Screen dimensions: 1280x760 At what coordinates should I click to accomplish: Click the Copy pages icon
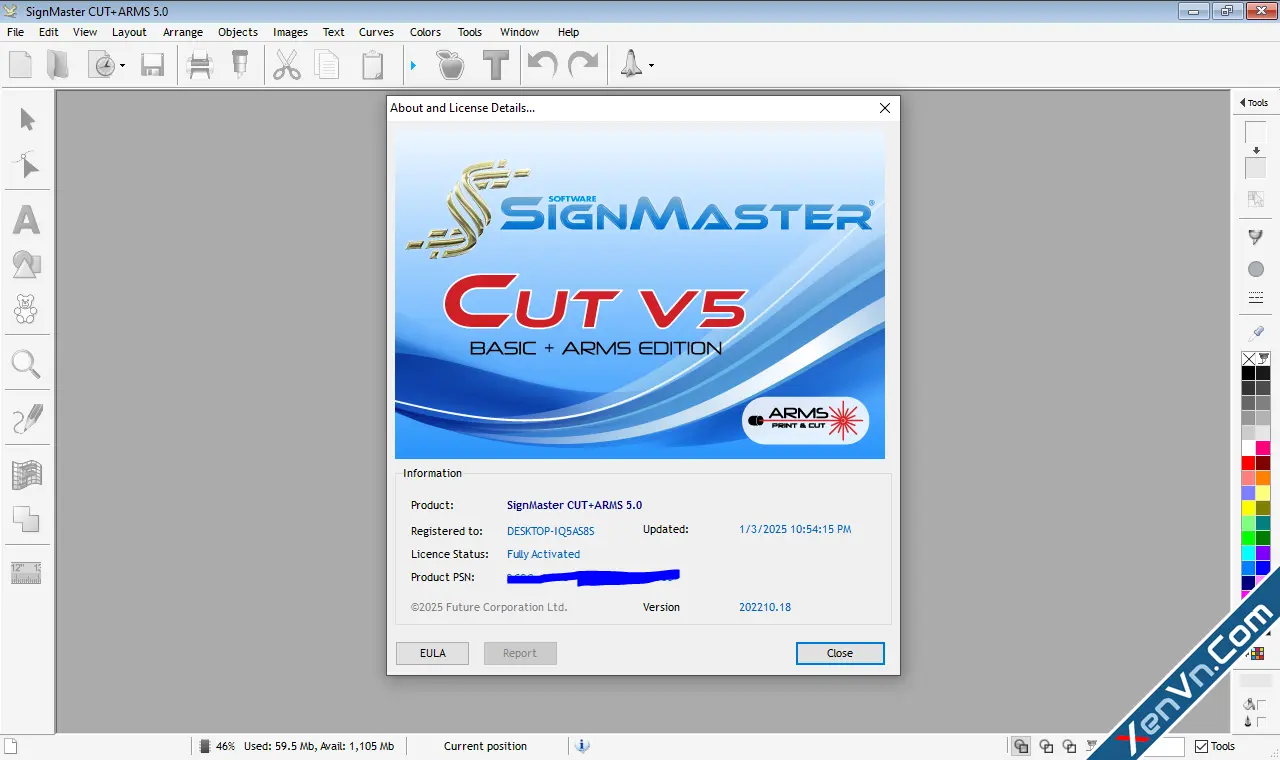327,66
